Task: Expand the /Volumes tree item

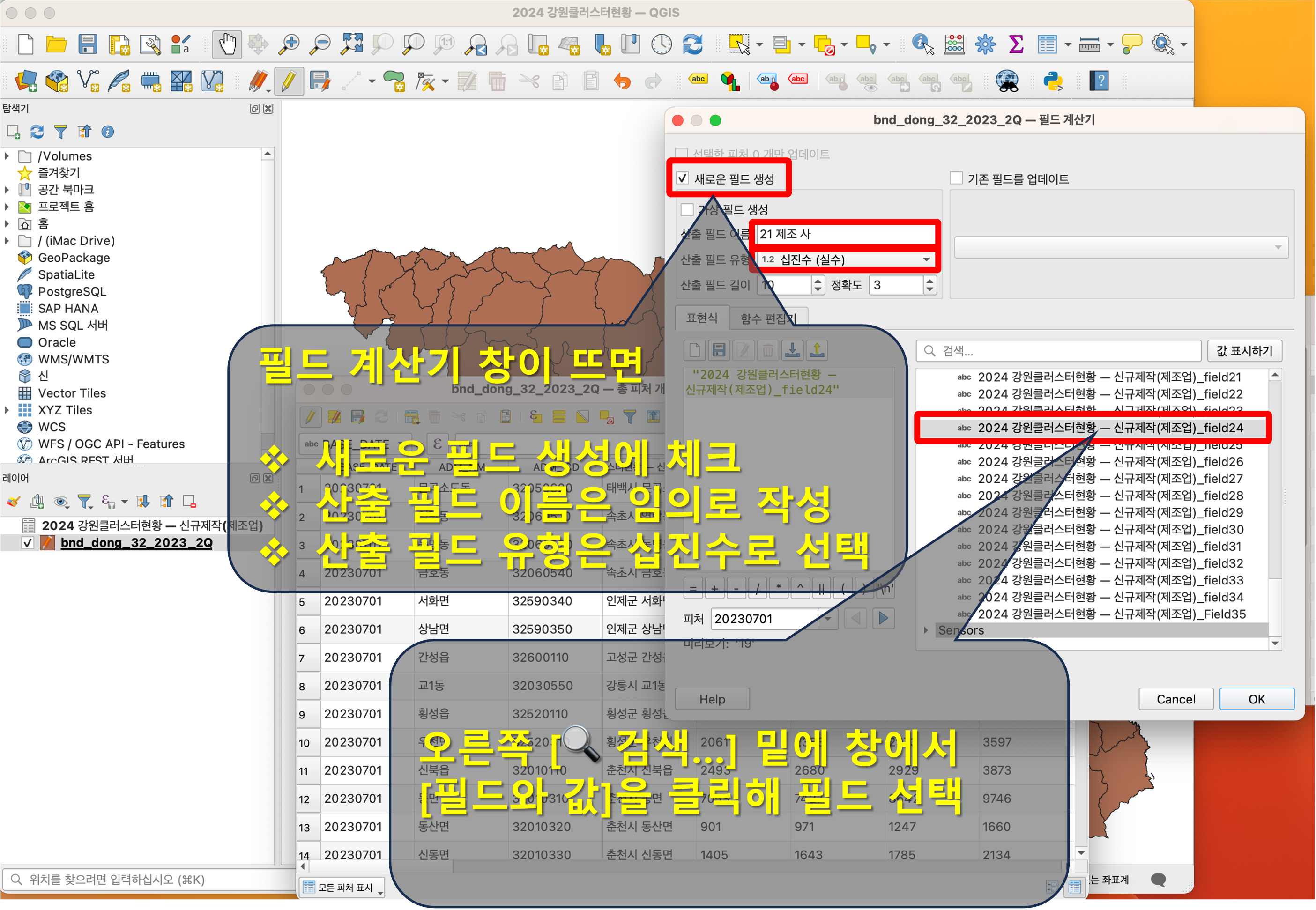Action: tap(7, 155)
